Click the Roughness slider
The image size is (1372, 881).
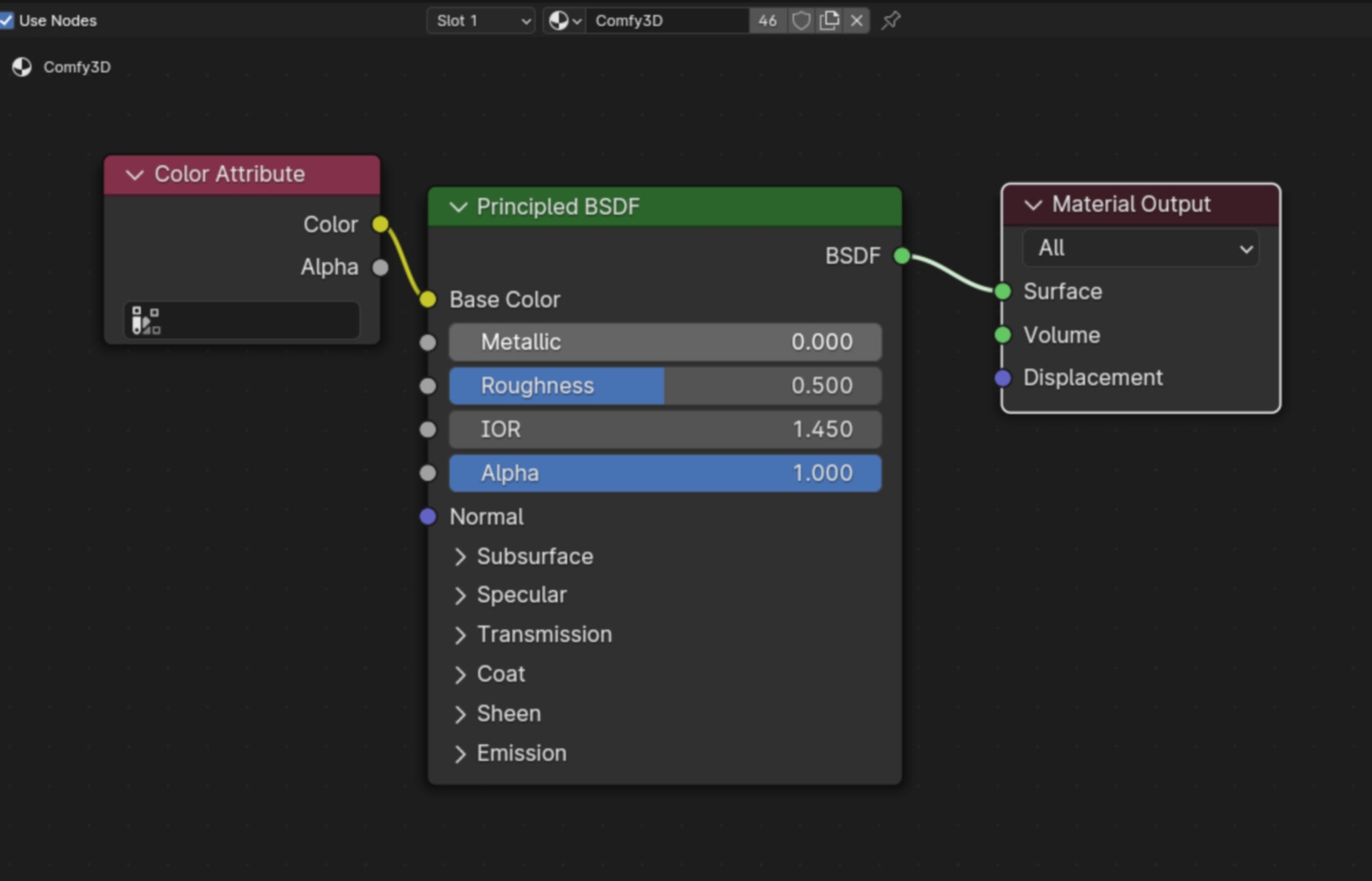point(664,386)
